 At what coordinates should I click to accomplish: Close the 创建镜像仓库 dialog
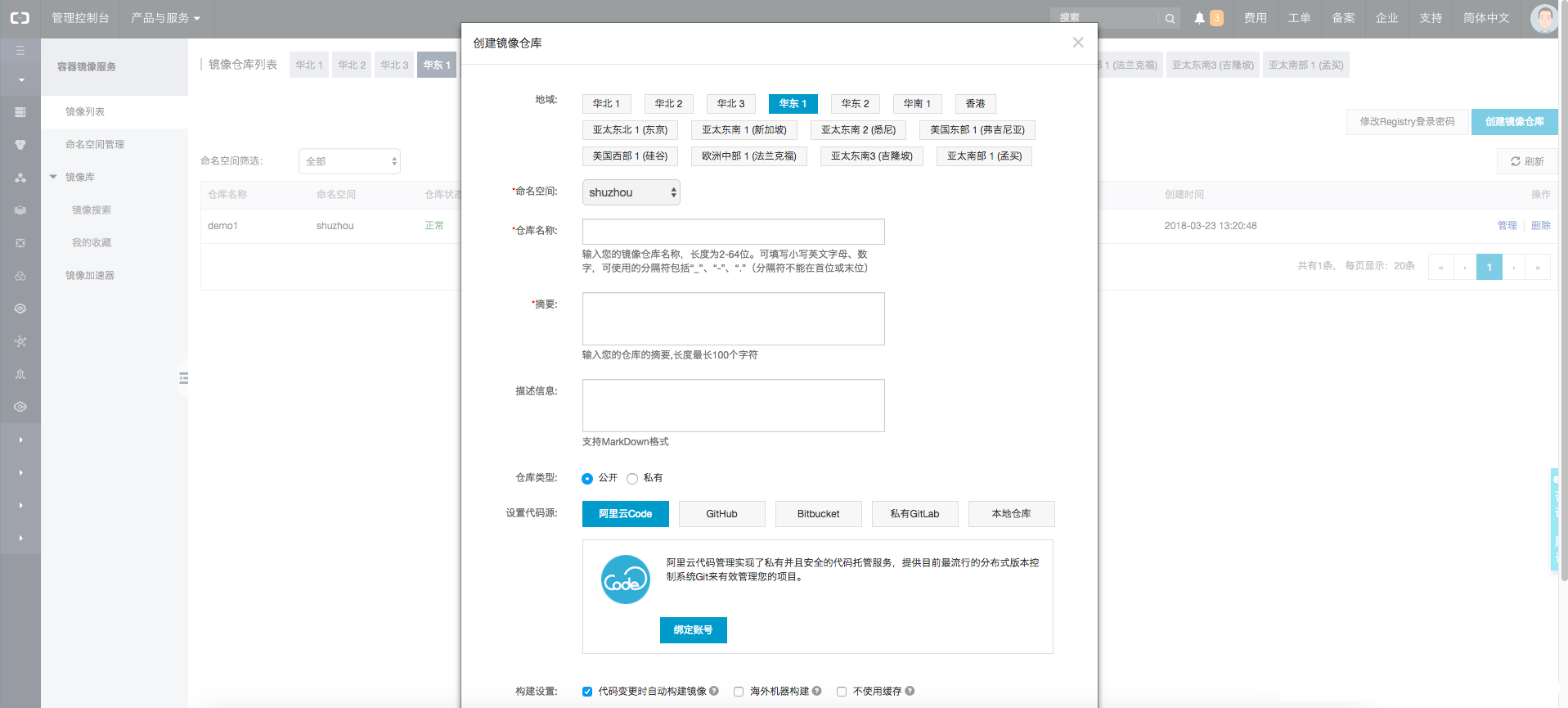[x=1077, y=43]
